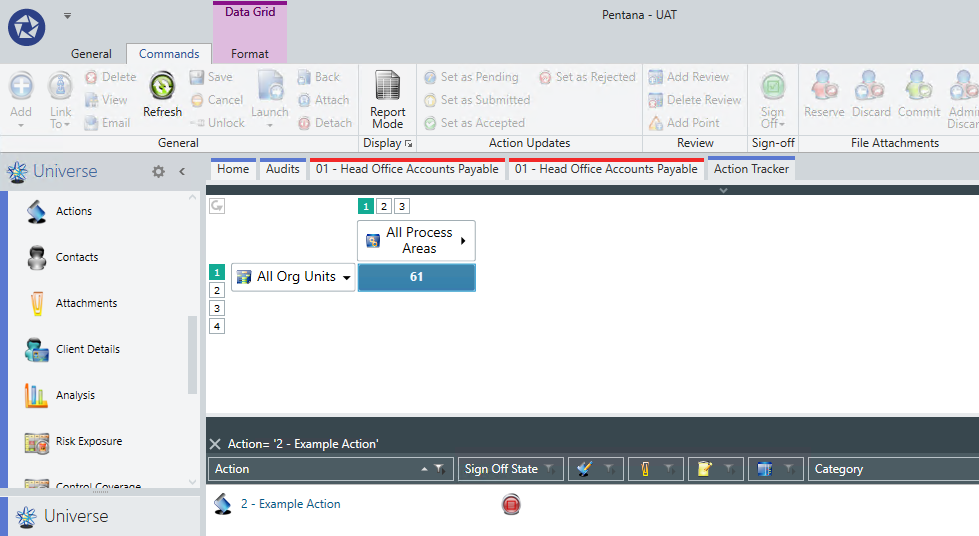Open the Format ribbon tab
The height and width of the screenshot is (536, 979).
pos(250,54)
